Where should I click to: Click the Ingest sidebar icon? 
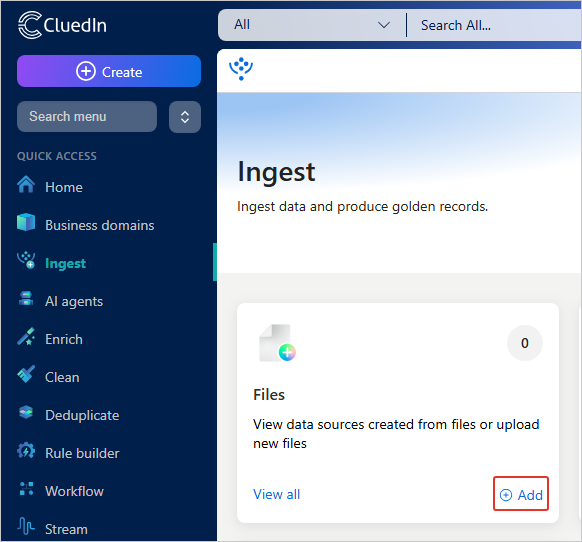click(x=26, y=260)
